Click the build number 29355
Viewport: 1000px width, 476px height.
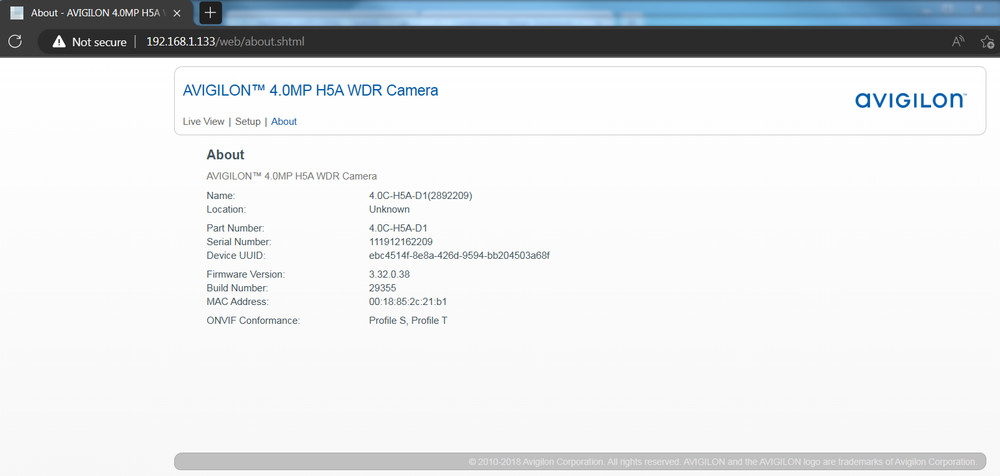[382, 288]
